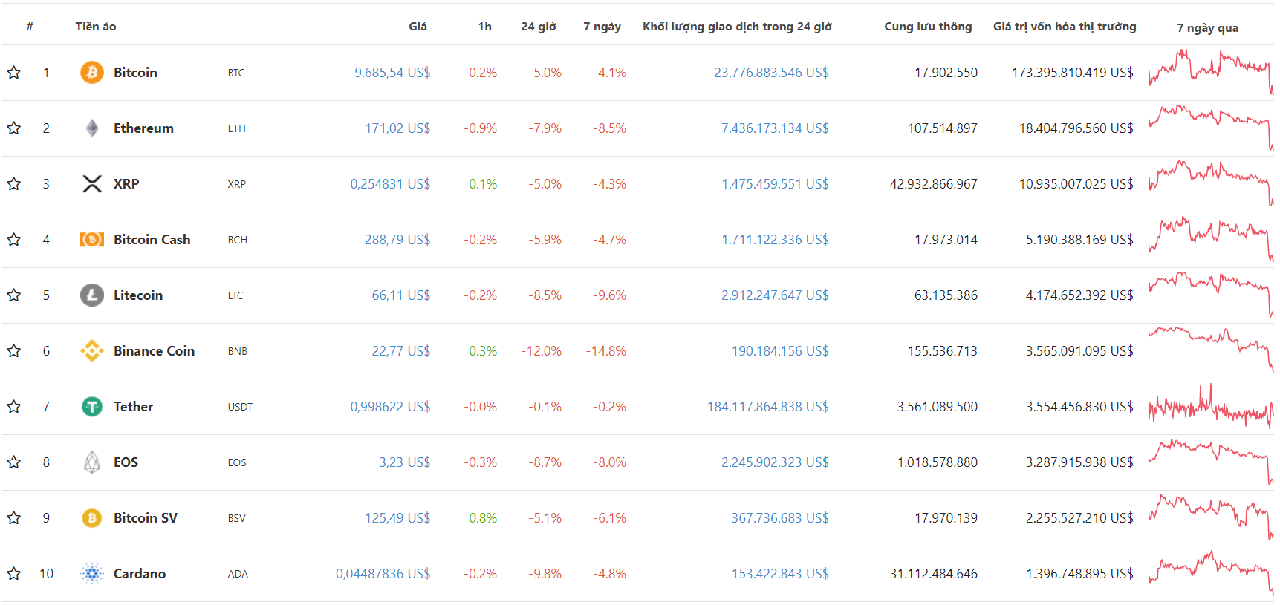Sort the table by the # rank column
Viewport: 1280px width, 605px height.
point(30,27)
